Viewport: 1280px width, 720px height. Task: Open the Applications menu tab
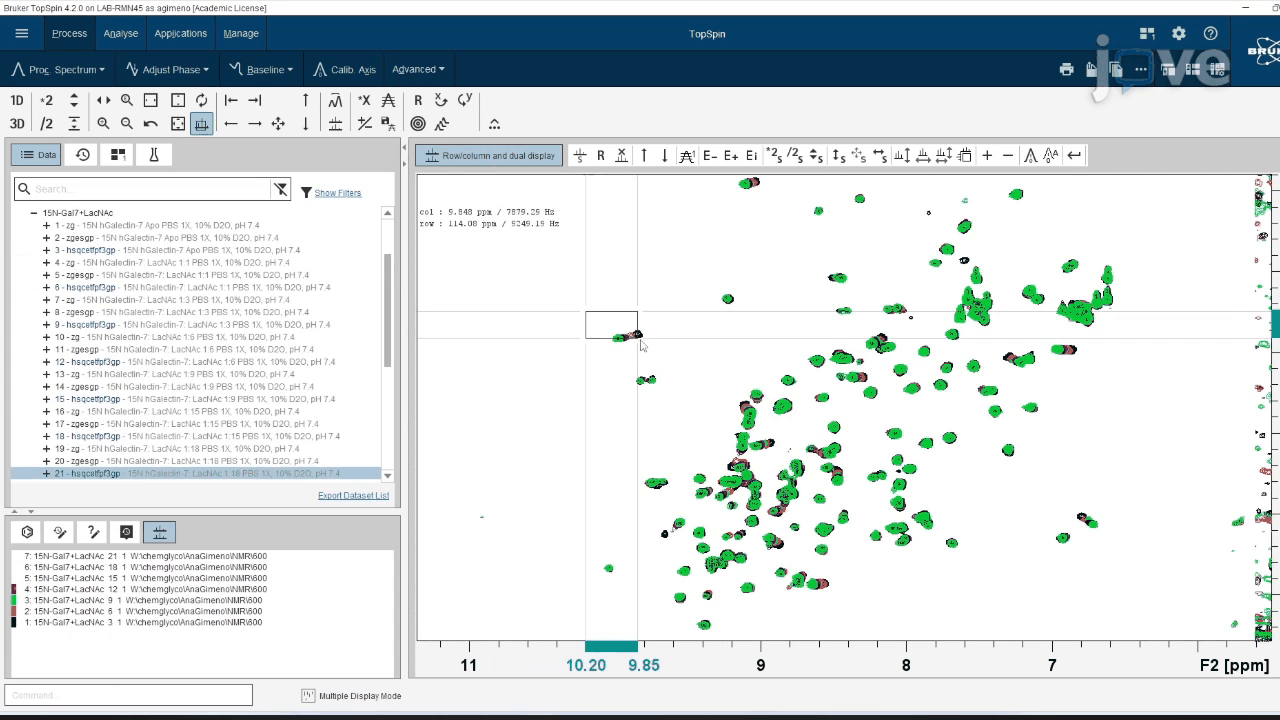180,33
